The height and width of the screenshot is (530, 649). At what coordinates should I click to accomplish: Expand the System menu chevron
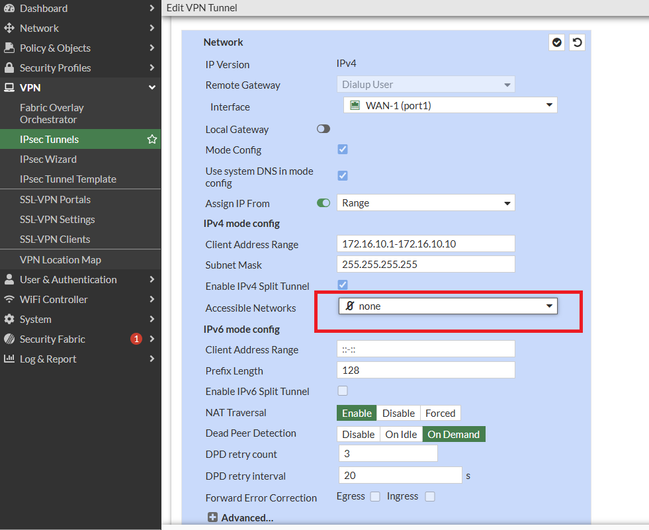click(x=152, y=319)
